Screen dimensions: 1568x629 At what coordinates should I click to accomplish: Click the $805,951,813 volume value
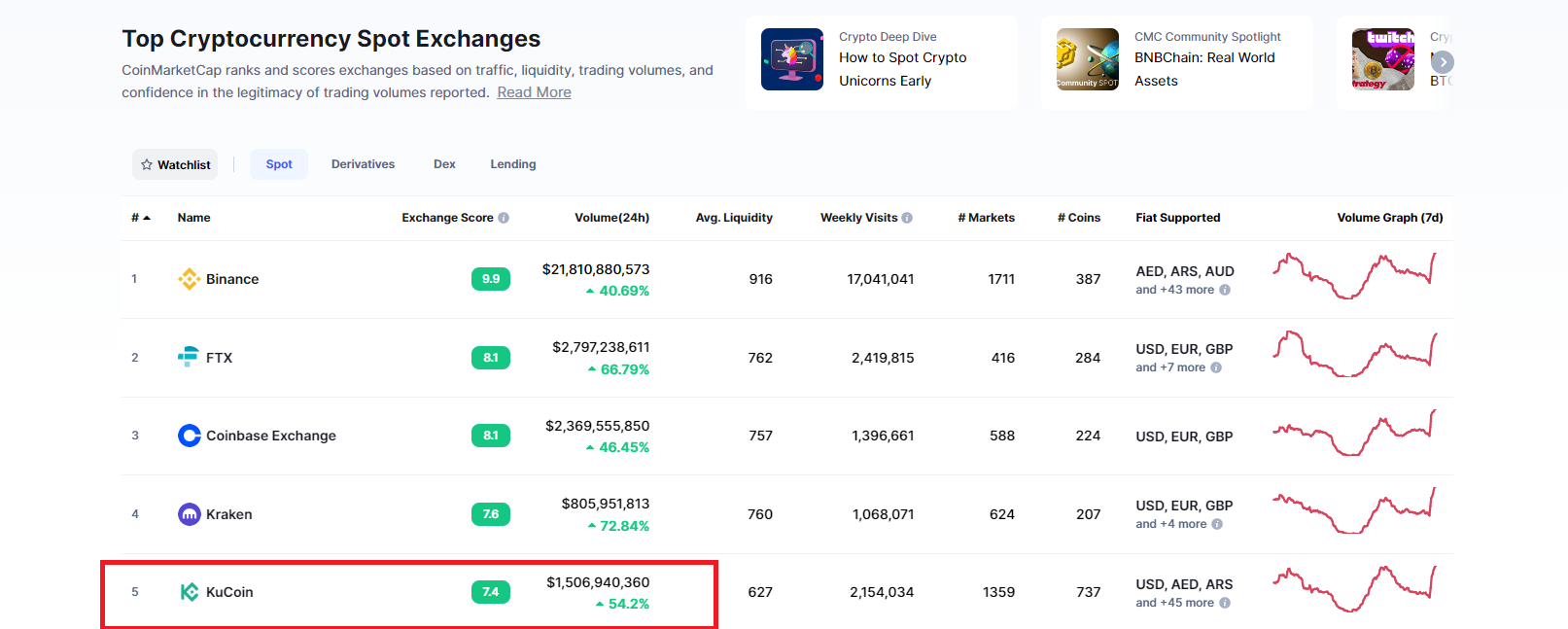pyautogui.click(x=606, y=504)
